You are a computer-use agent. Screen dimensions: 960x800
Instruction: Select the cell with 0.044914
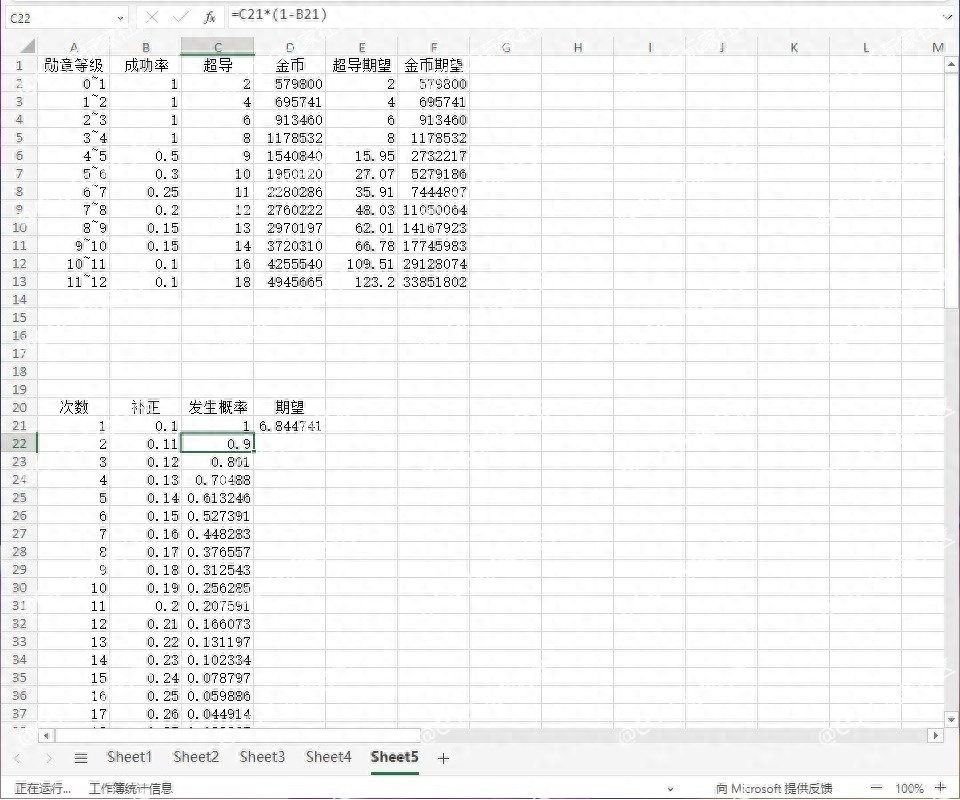217,713
